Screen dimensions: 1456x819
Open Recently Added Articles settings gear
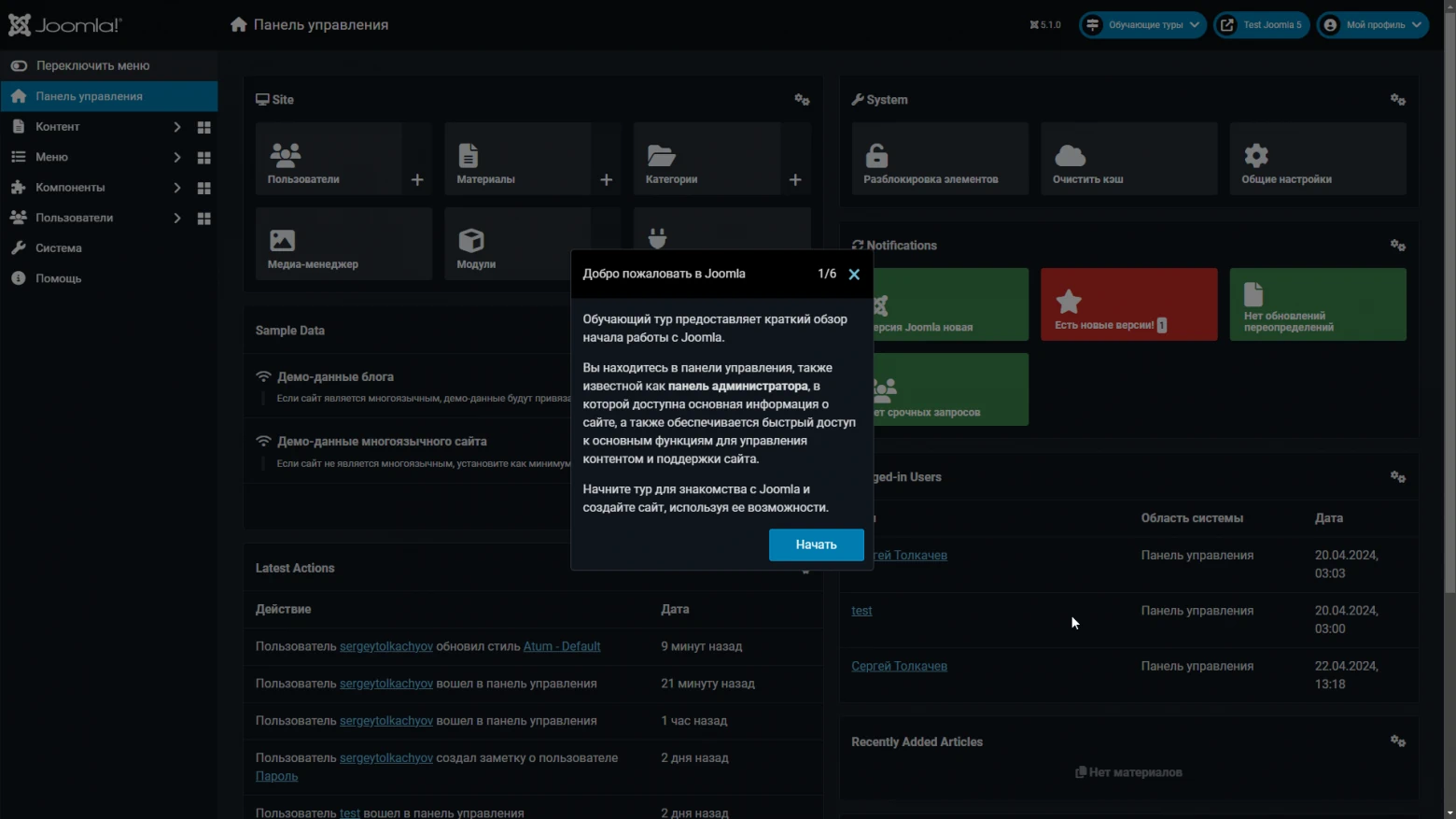(1397, 741)
